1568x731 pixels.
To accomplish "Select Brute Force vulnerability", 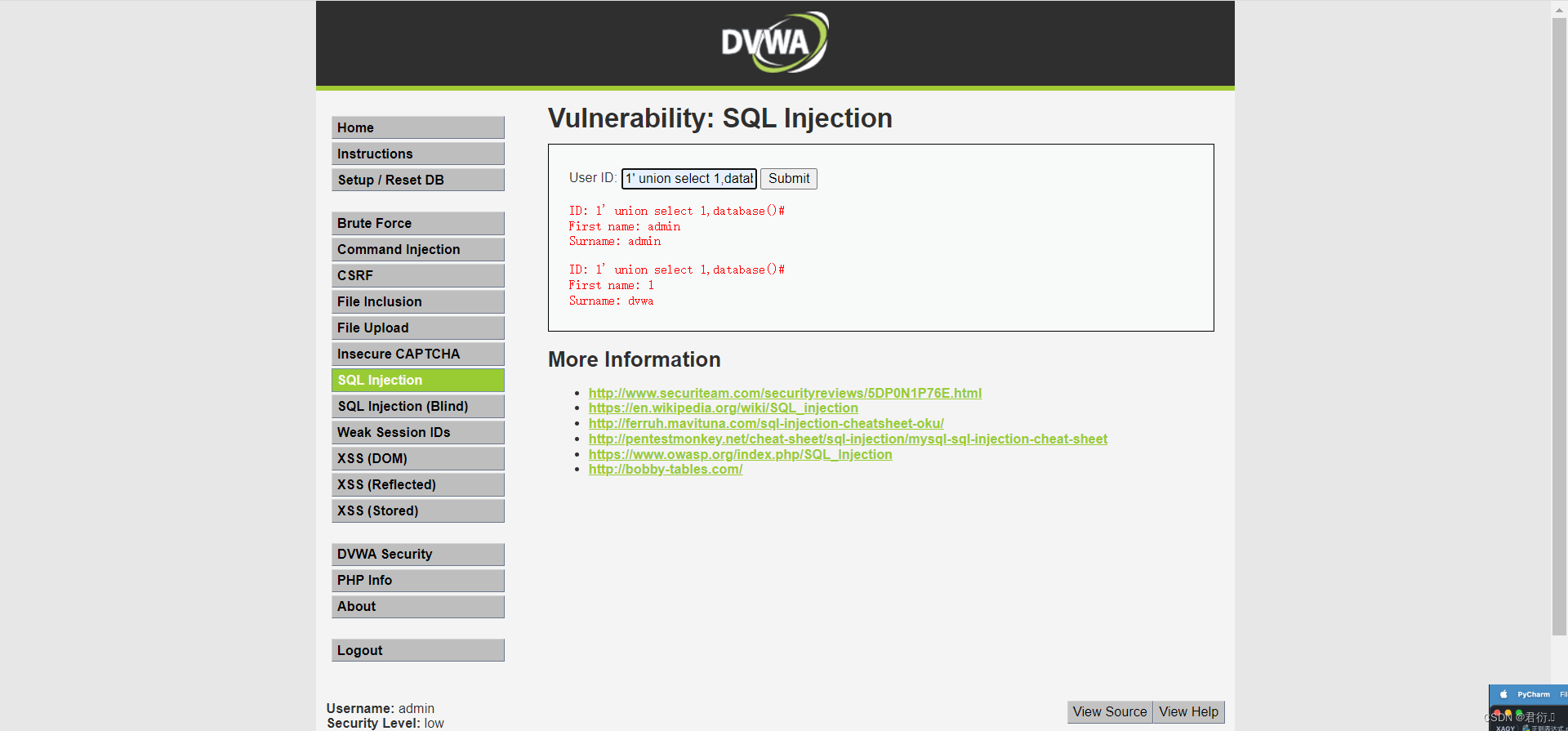I will [x=418, y=223].
